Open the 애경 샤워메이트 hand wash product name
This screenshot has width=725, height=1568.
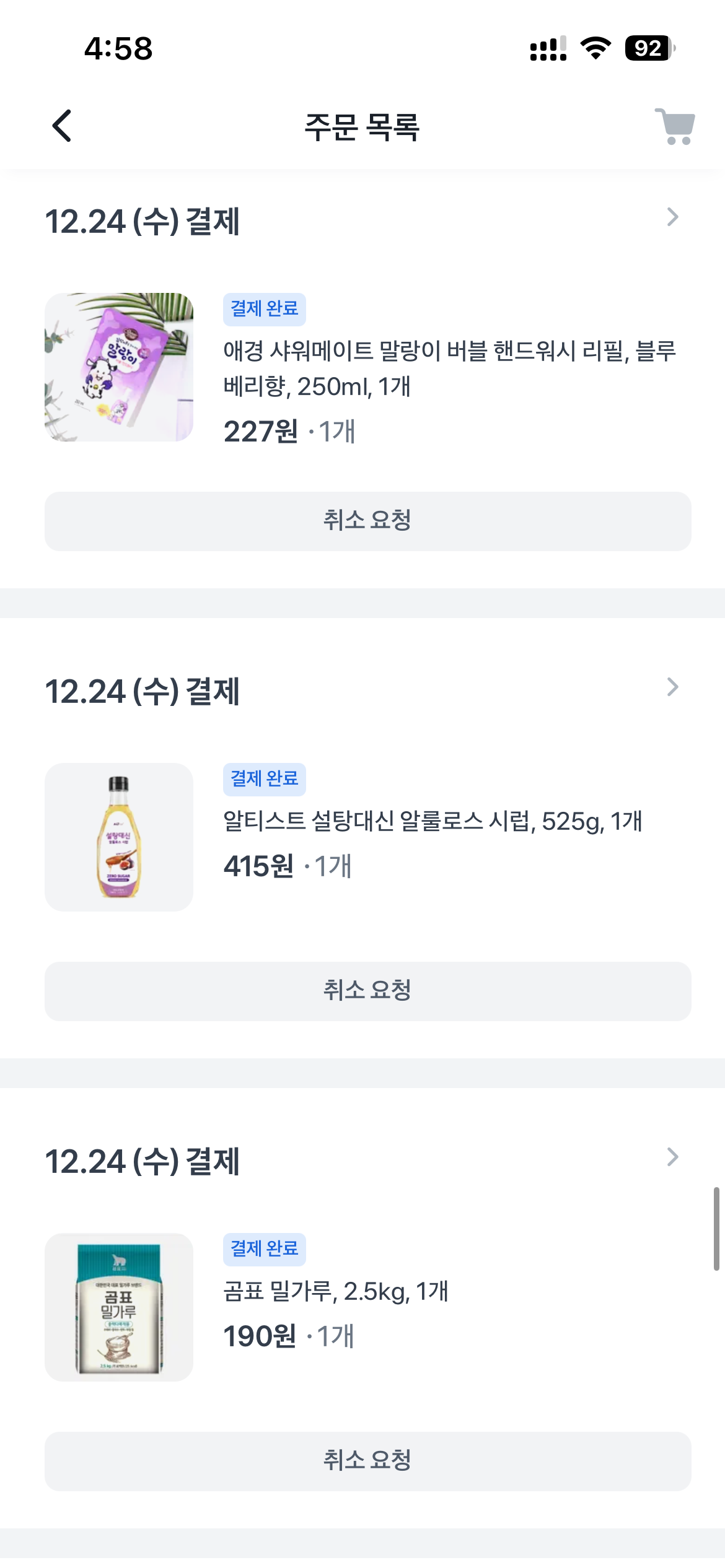(449, 368)
